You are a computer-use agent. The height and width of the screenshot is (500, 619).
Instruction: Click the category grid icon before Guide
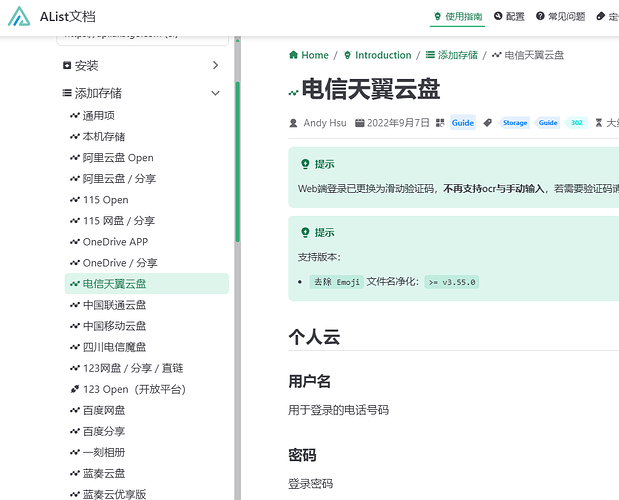tap(440, 123)
